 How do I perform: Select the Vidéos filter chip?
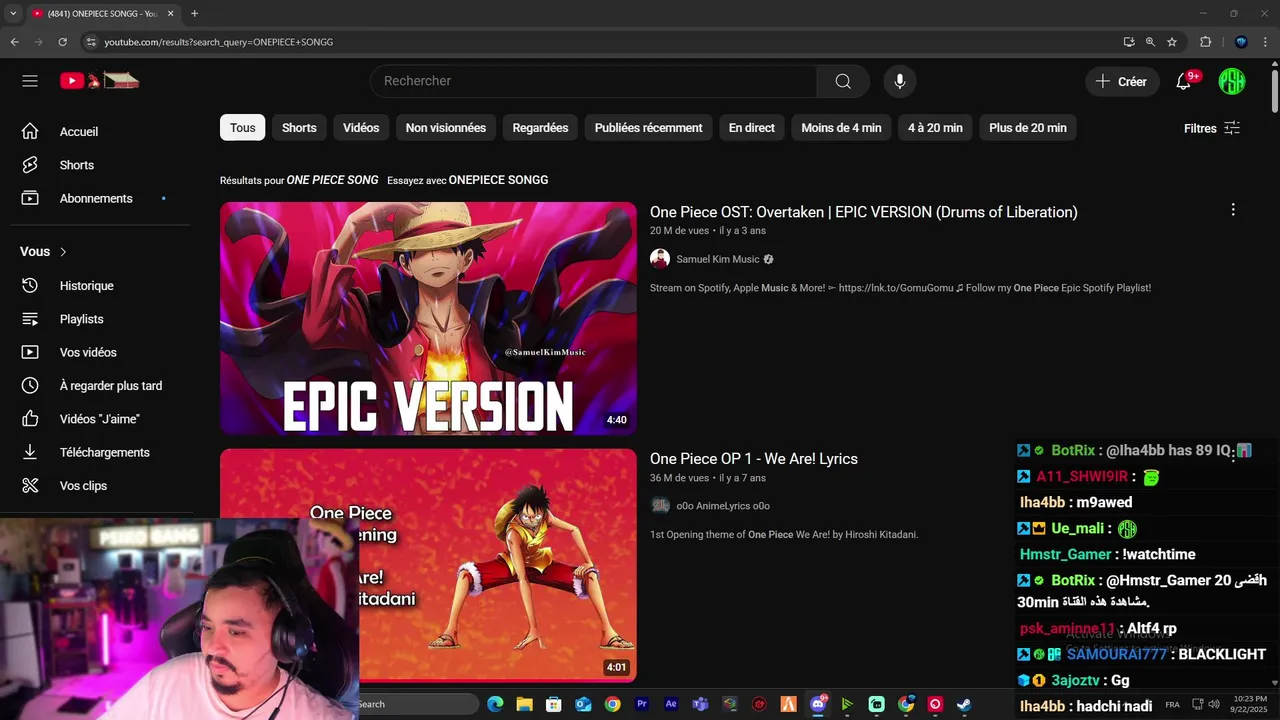tap(361, 128)
